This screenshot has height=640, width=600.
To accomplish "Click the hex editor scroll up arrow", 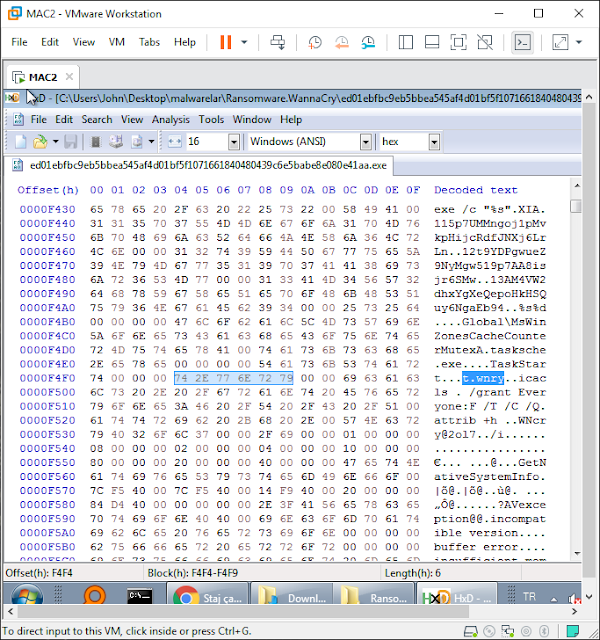I will (x=577, y=186).
